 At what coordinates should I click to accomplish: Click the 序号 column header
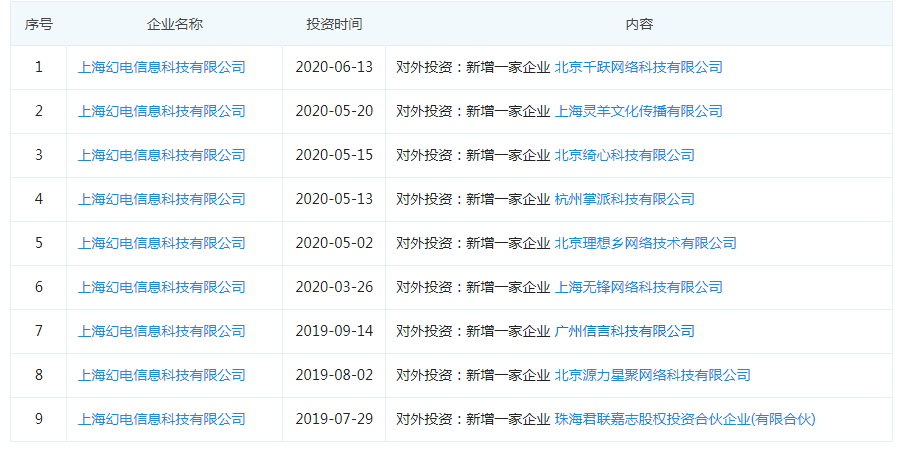[38, 23]
